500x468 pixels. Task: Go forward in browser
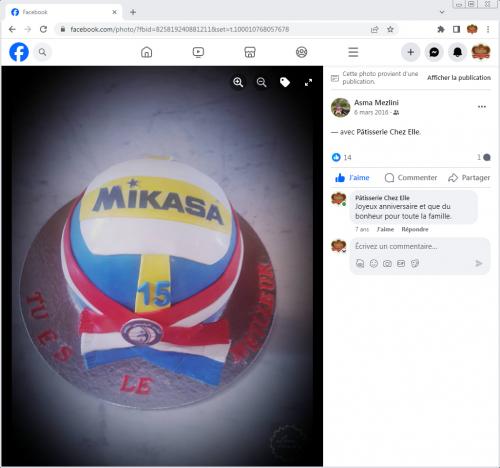pos(28,29)
